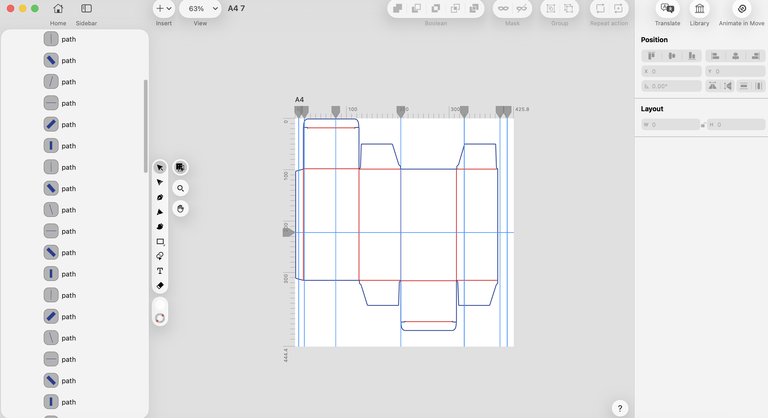768x418 pixels.
Task: Click the Zoom magnifier tool
Action: tap(181, 188)
